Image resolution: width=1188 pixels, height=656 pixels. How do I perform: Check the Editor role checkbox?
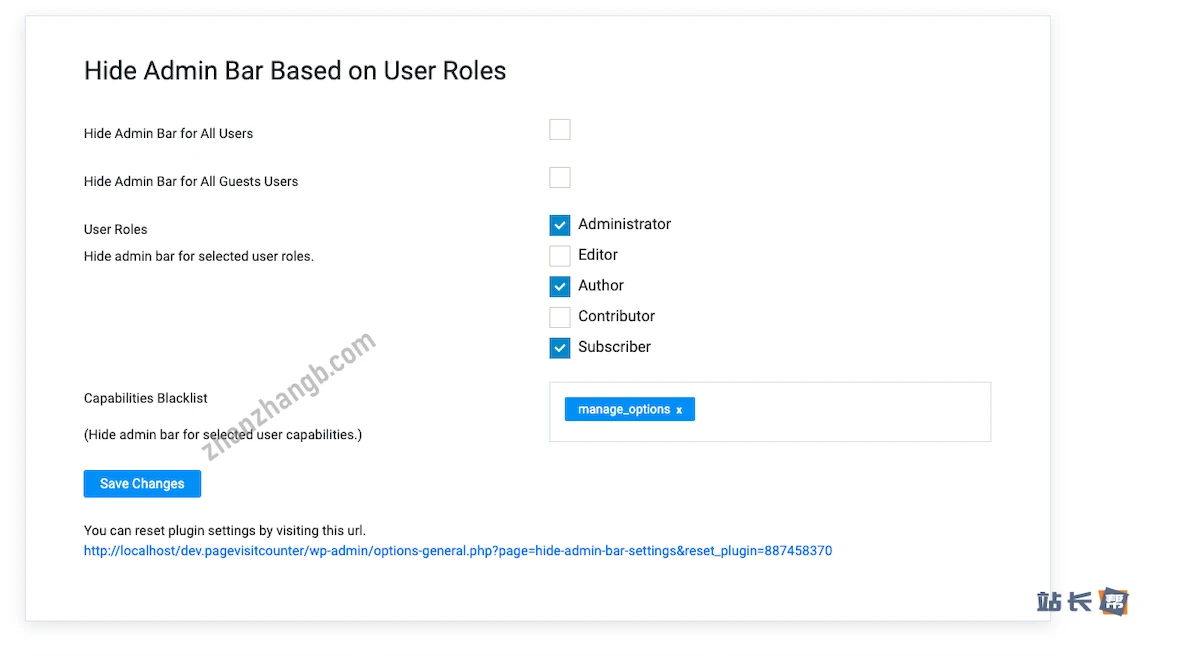(560, 256)
